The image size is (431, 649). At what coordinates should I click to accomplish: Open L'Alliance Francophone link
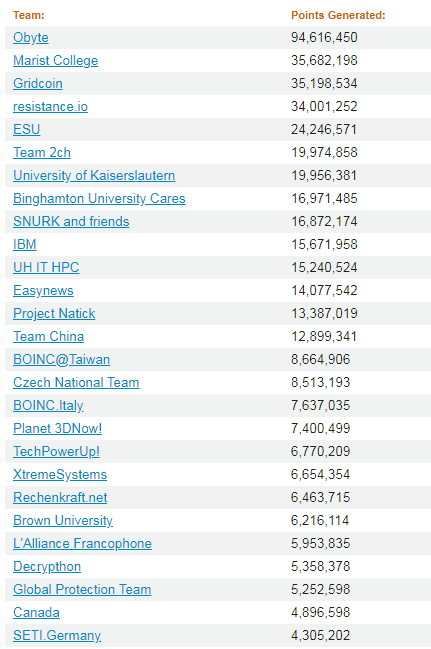point(82,543)
